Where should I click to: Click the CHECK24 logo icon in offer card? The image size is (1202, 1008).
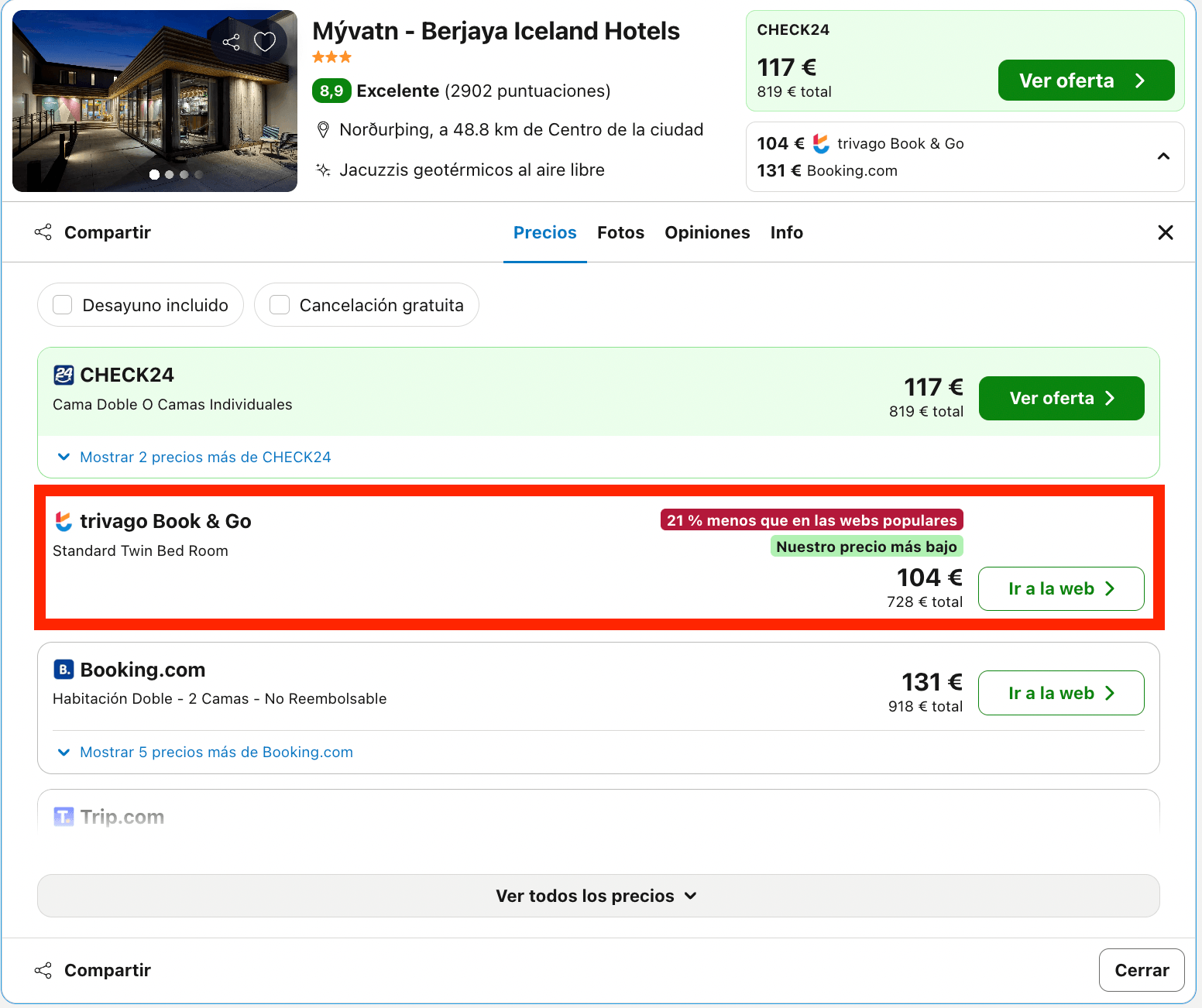(64, 375)
